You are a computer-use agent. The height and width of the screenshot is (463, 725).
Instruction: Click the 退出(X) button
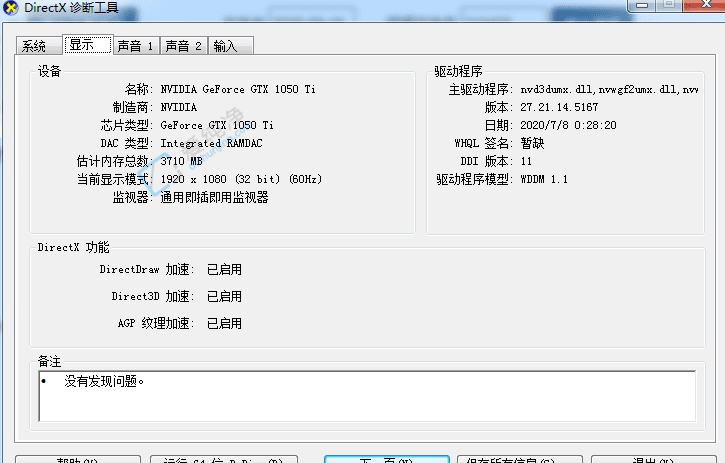click(x=654, y=459)
